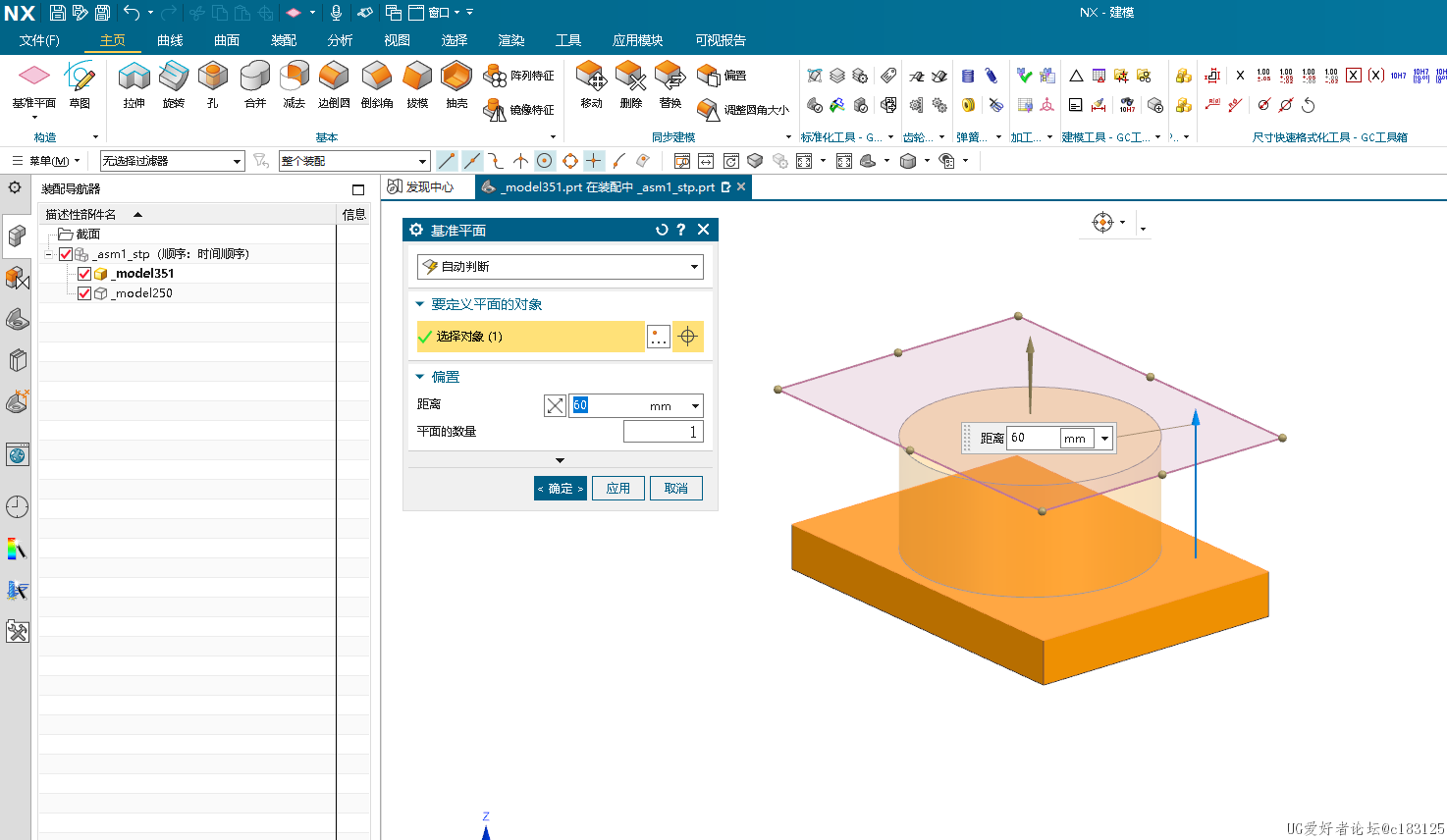Click the settings gear above navigator
Screen dimensions: 1447x840
click(15, 187)
